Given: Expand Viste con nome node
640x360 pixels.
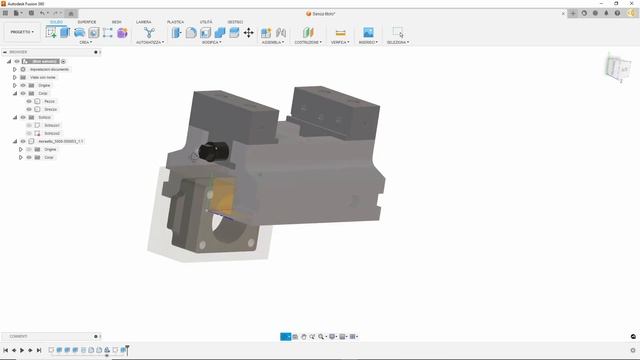Looking at the screenshot, I should click(15, 77).
